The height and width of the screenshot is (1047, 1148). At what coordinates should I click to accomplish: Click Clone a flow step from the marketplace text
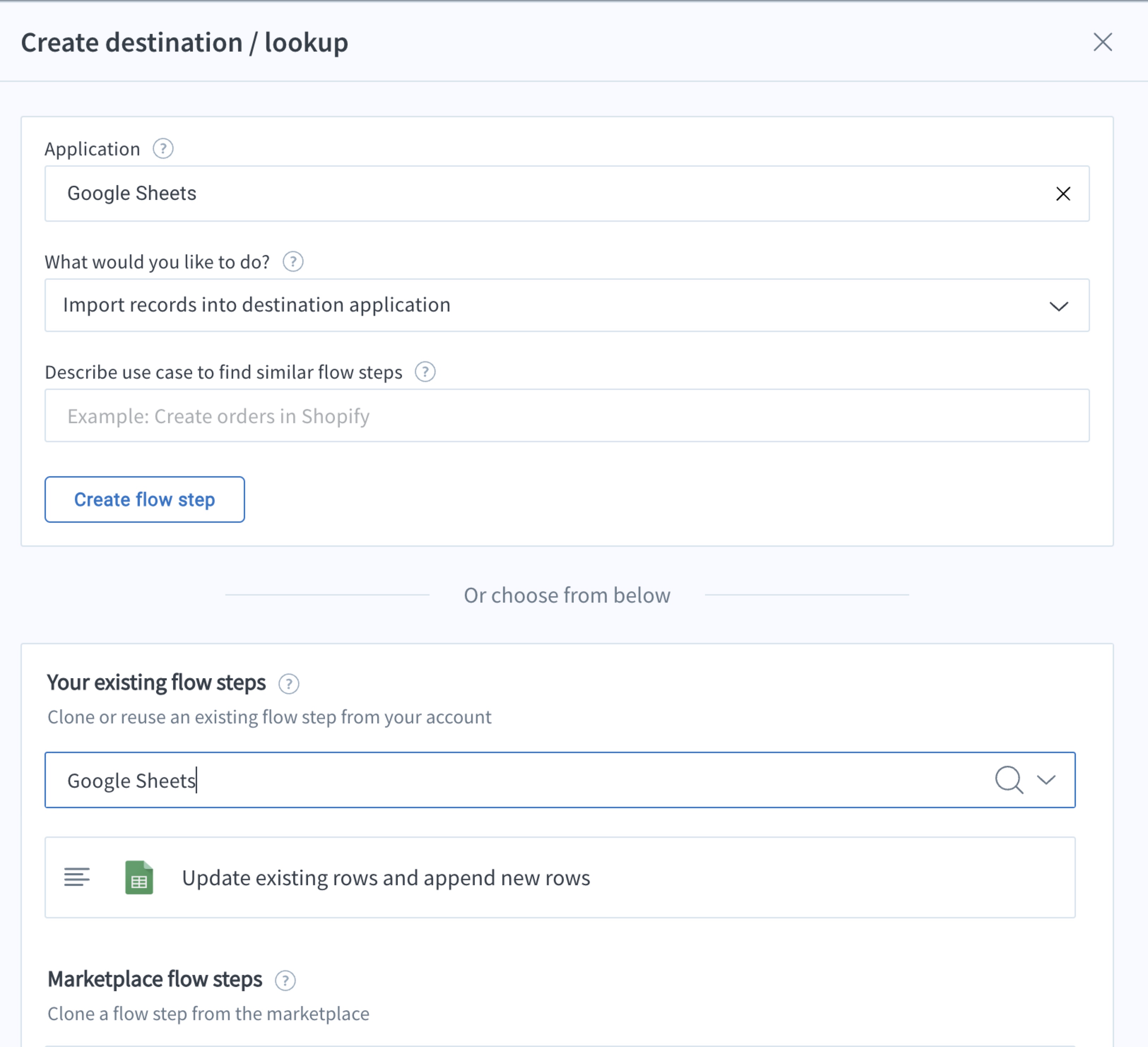(x=208, y=1013)
